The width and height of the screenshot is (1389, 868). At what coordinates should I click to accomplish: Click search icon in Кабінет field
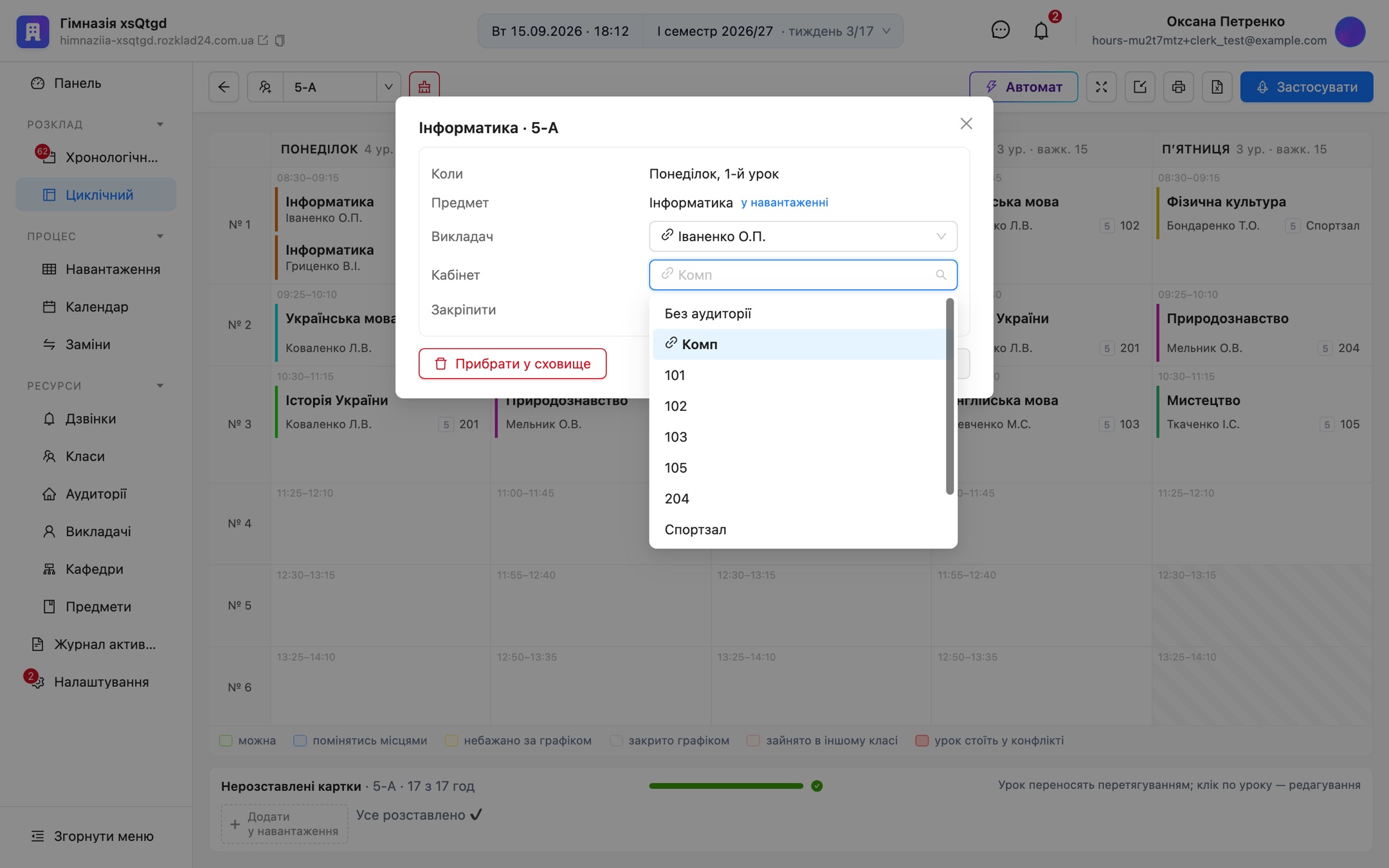[x=941, y=275]
